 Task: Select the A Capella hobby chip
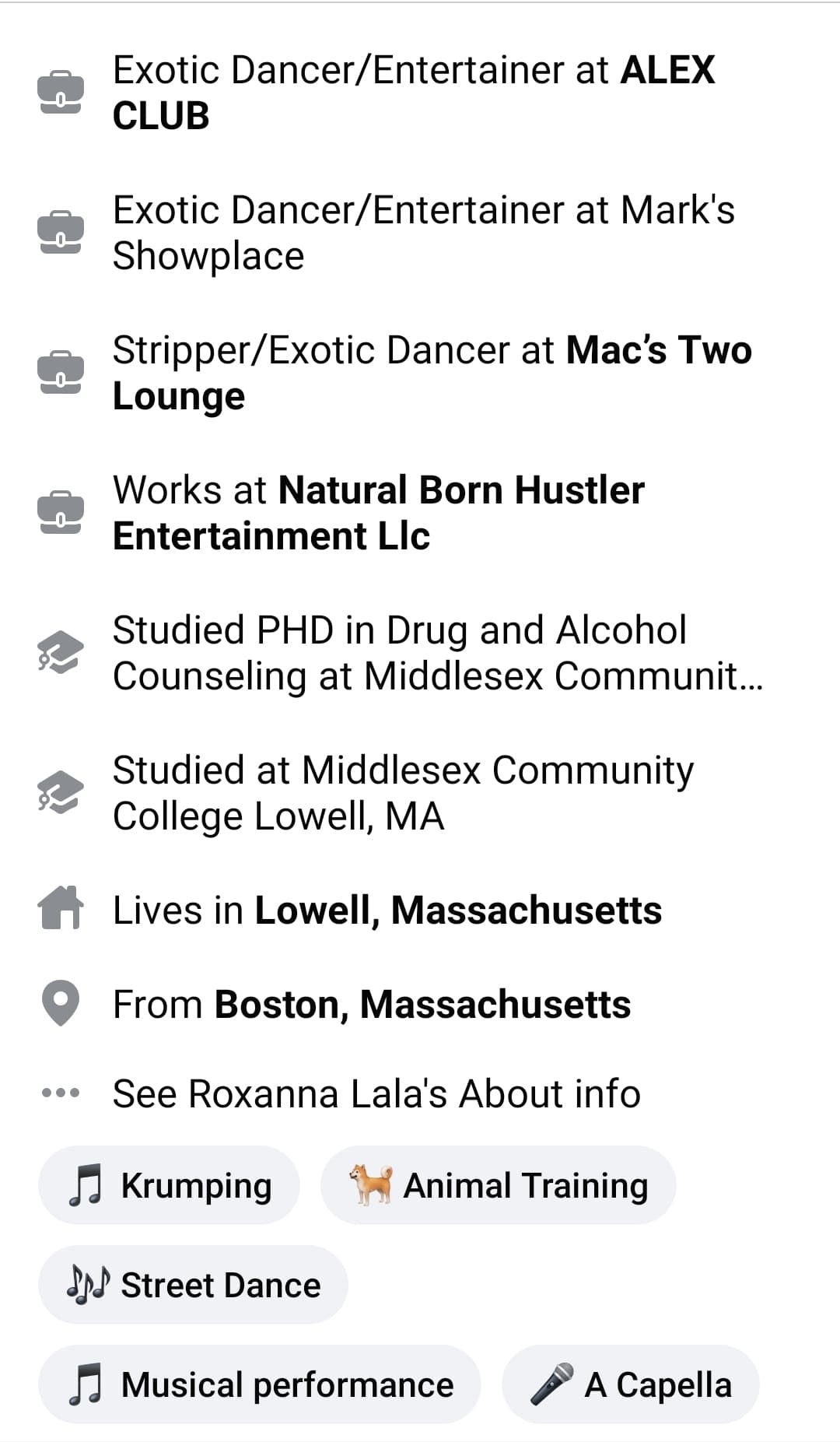click(x=630, y=1384)
